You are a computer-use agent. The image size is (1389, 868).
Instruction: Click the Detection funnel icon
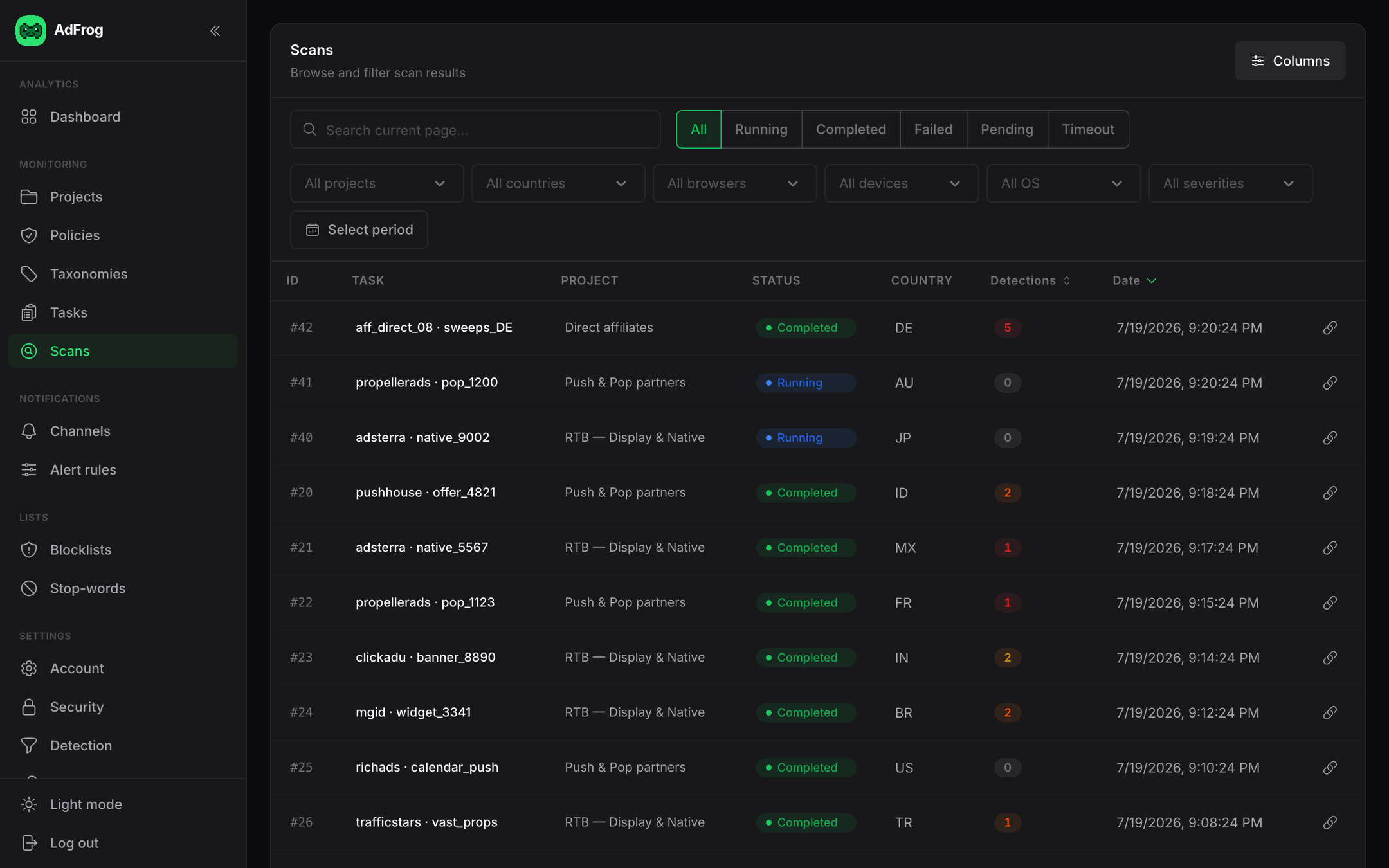coord(29,745)
